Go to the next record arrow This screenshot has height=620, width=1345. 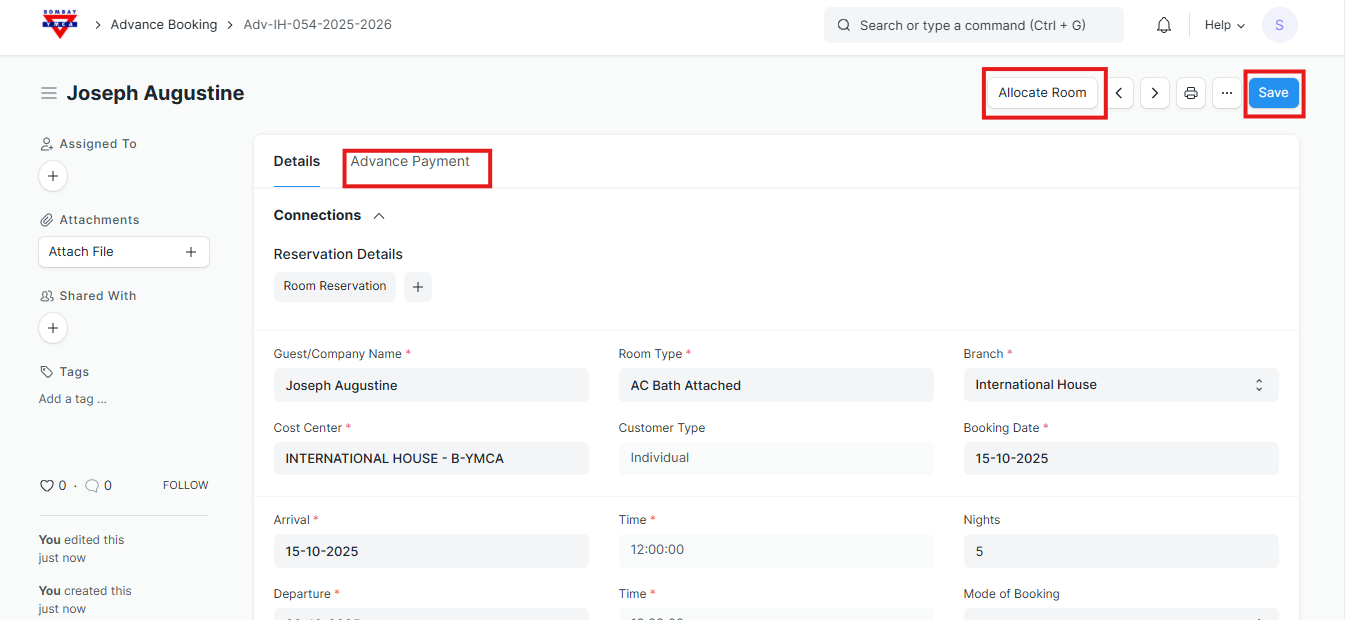(x=1155, y=93)
